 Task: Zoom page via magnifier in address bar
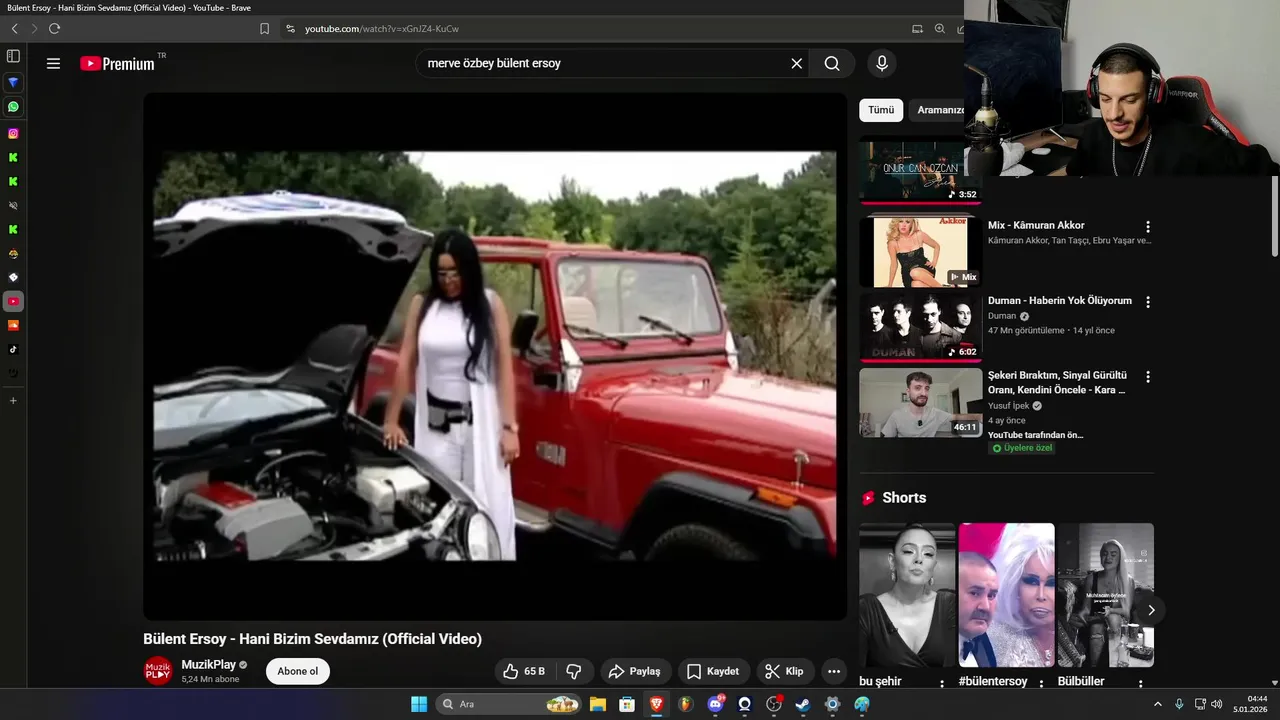(939, 29)
